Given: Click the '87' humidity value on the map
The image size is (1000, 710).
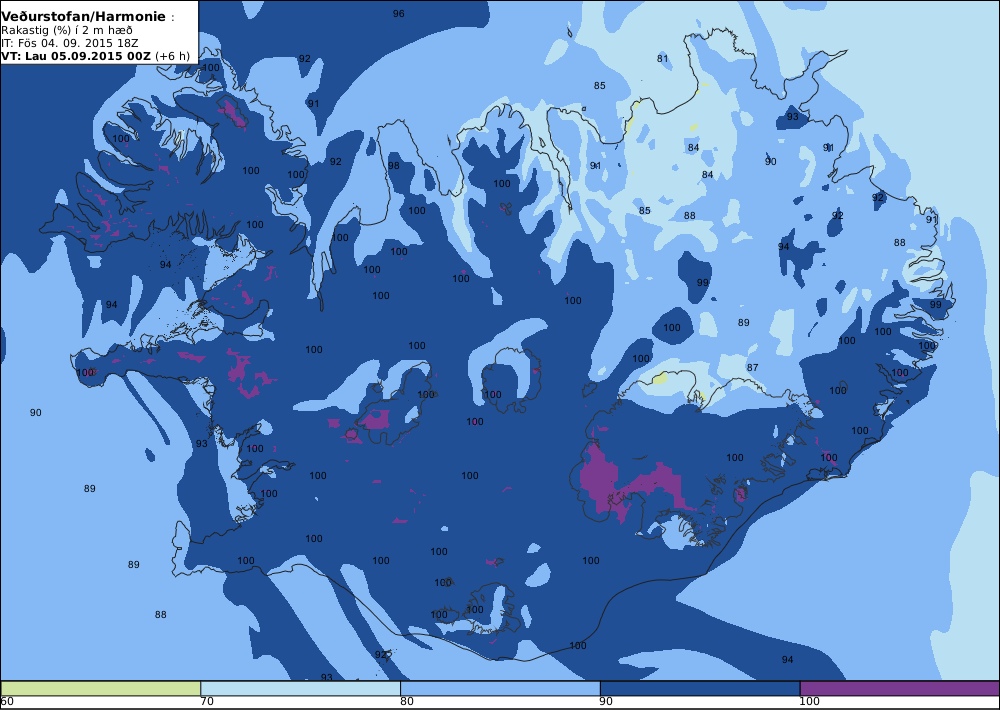Looking at the screenshot, I should pyautogui.click(x=753, y=367).
